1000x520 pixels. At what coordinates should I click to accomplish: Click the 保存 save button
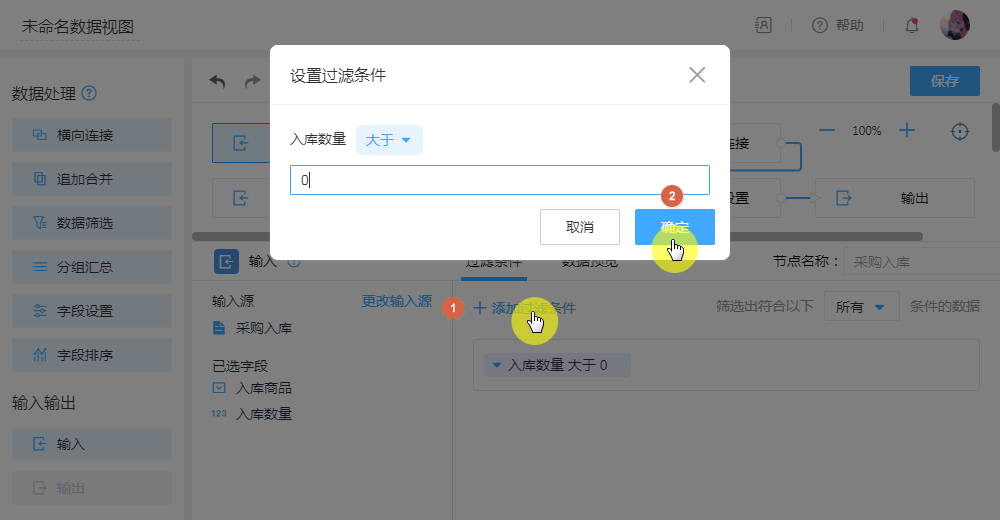pyautogui.click(x=944, y=82)
